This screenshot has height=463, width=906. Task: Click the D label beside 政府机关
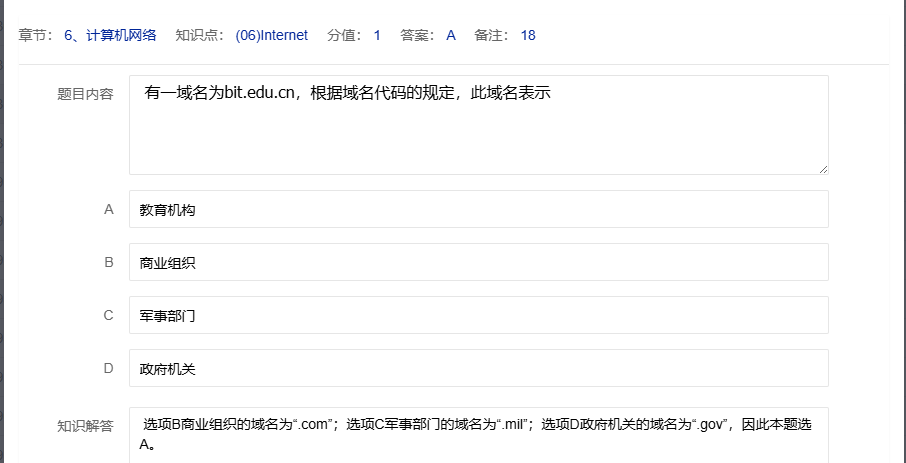click(109, 368)
